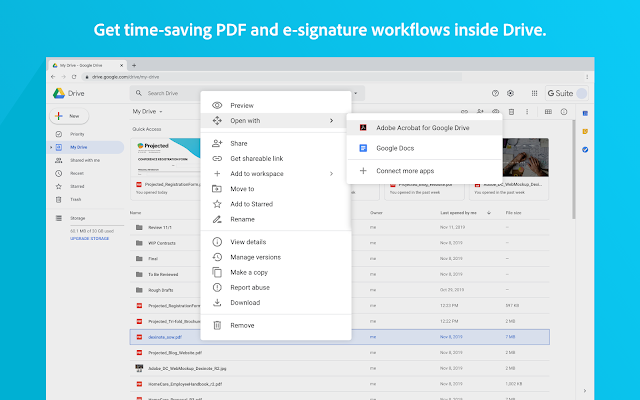Open the Help question mark icon
This screenshot has width=640, height=400.
495,93
